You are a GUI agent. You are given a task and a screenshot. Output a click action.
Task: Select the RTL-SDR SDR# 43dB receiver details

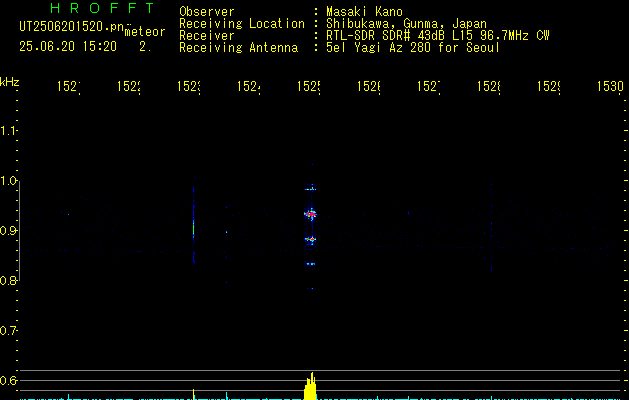[x=438, y=36]
